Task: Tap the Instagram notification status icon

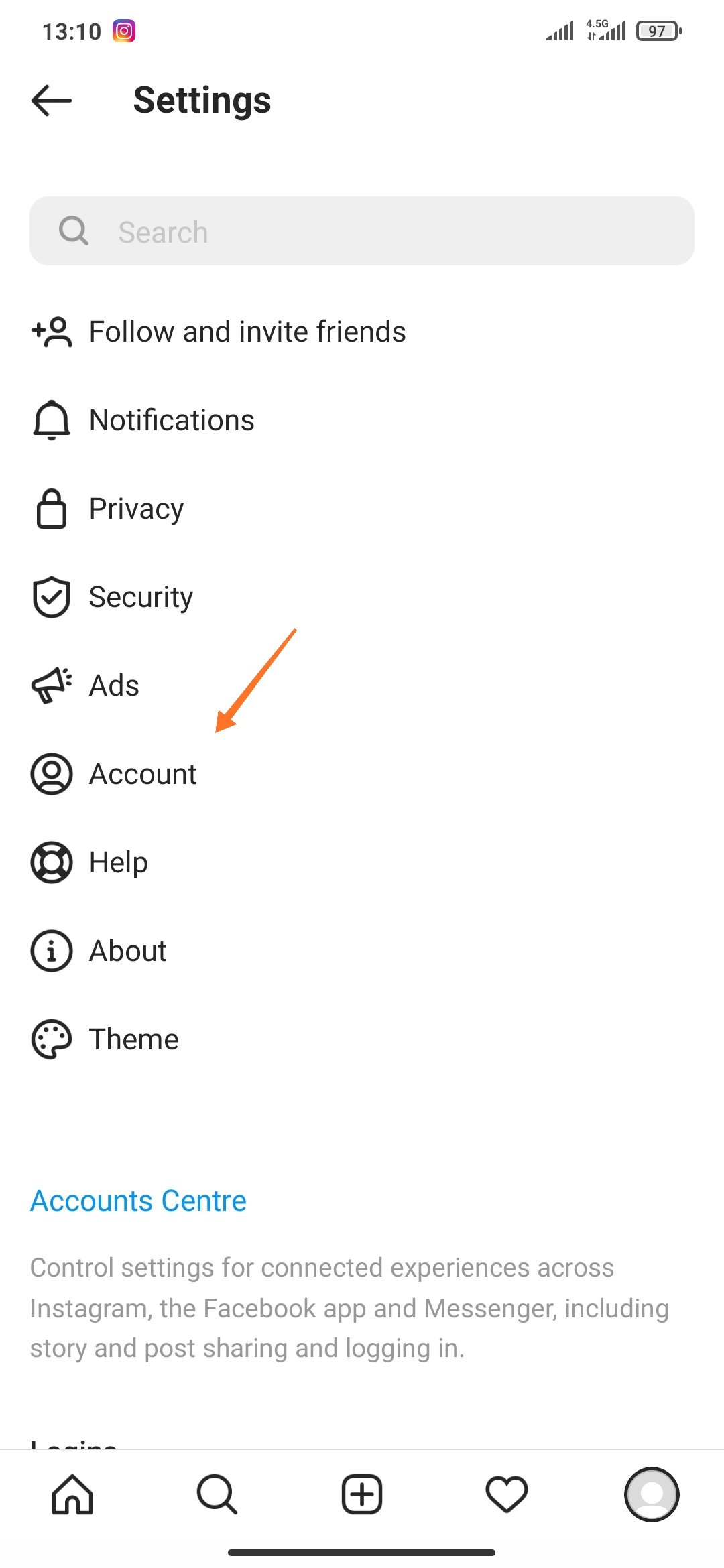Action: [124, 31]
